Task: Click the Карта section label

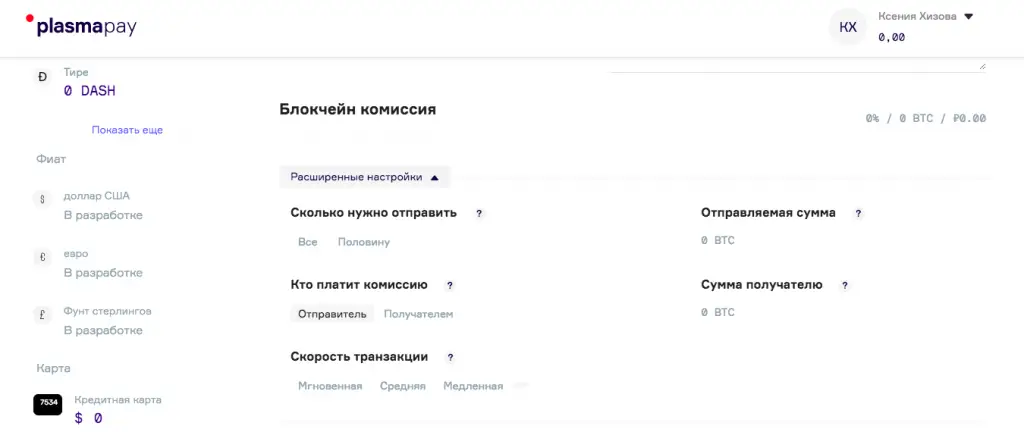Action: click(x=53, y=369)
